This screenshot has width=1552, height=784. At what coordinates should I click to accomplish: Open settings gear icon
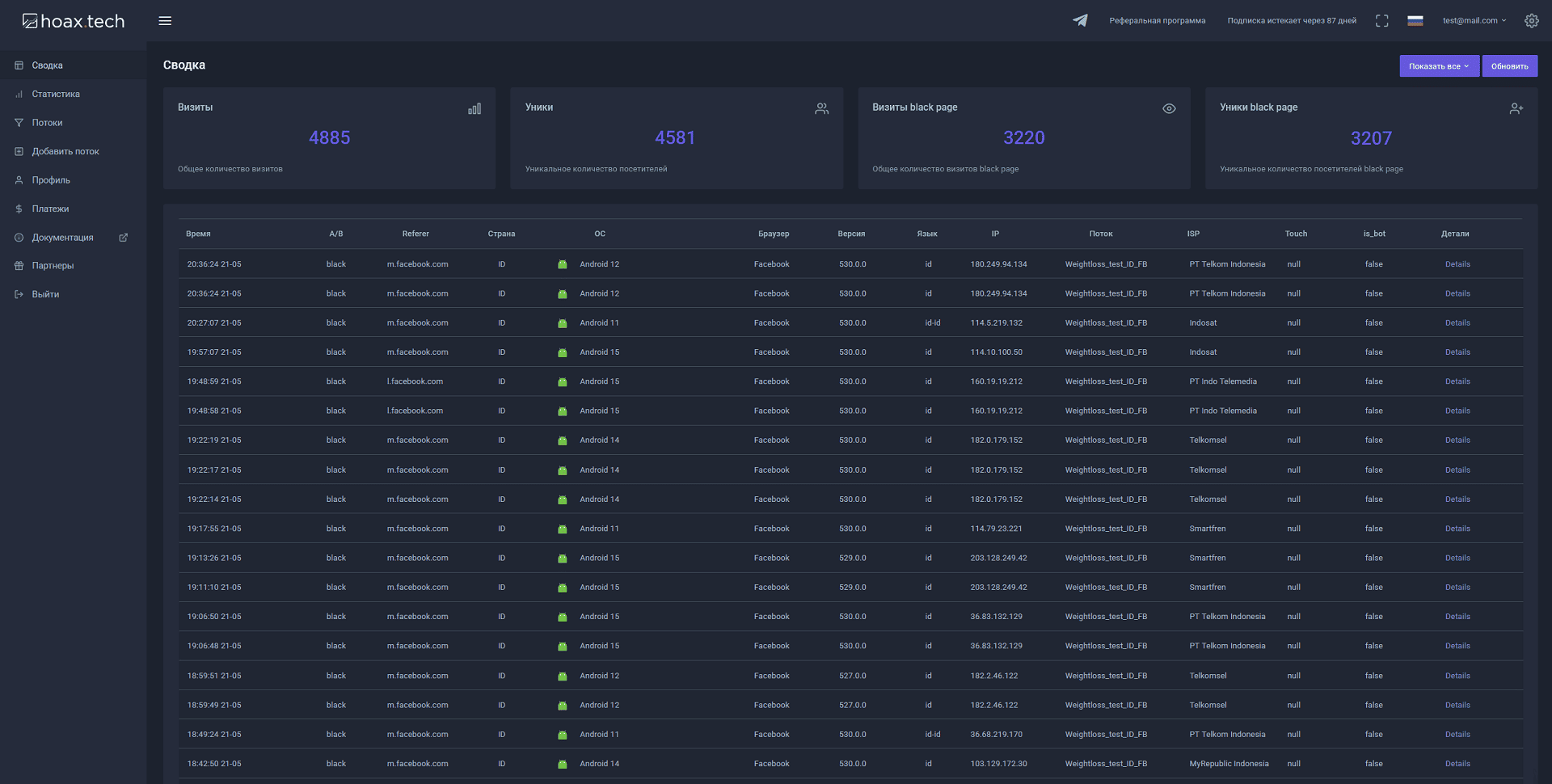tap(1531, 21)
